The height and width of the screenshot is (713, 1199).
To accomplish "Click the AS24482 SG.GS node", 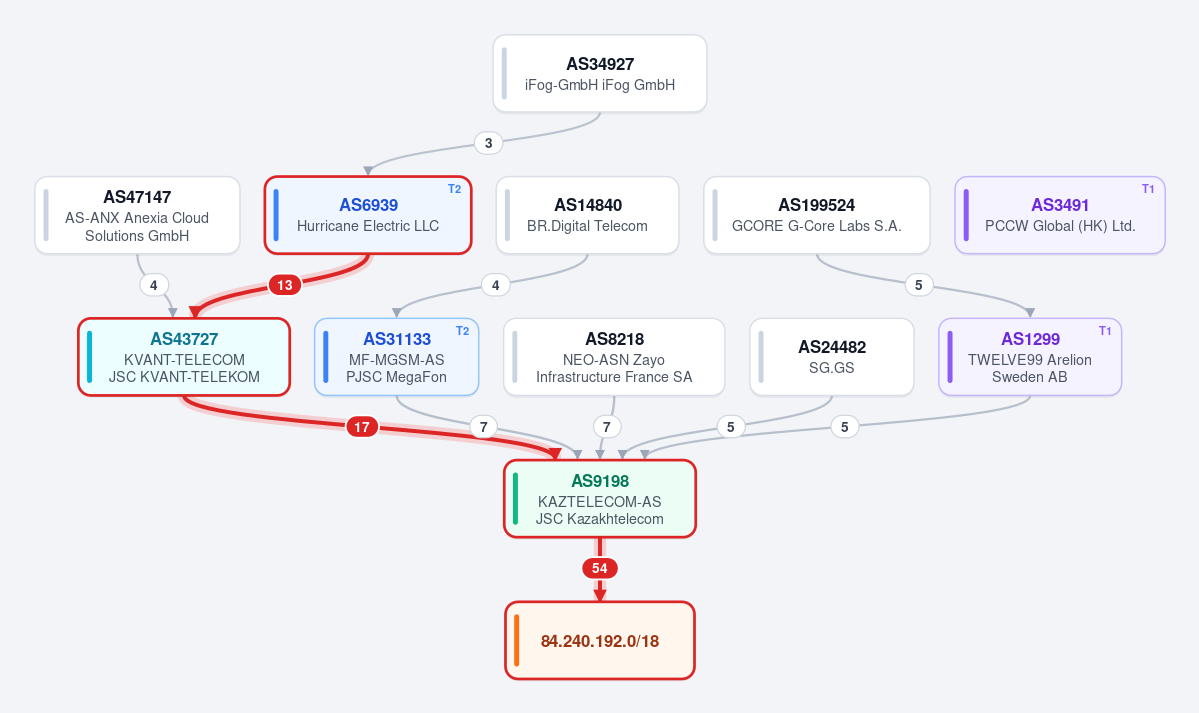I will point(832,357).
